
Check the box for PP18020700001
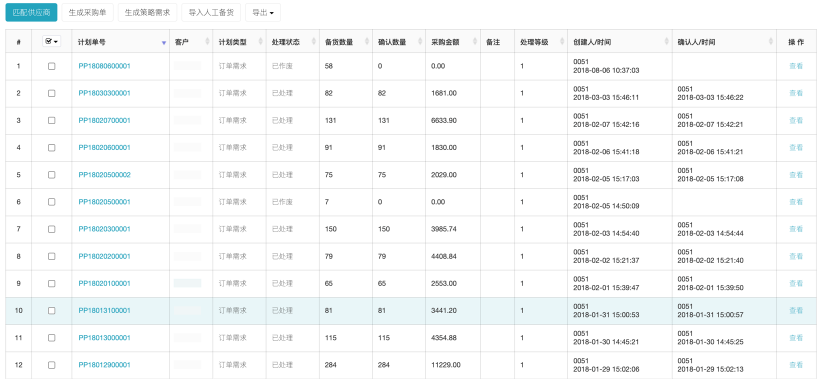pyautogui.click(x=51, y=120)
